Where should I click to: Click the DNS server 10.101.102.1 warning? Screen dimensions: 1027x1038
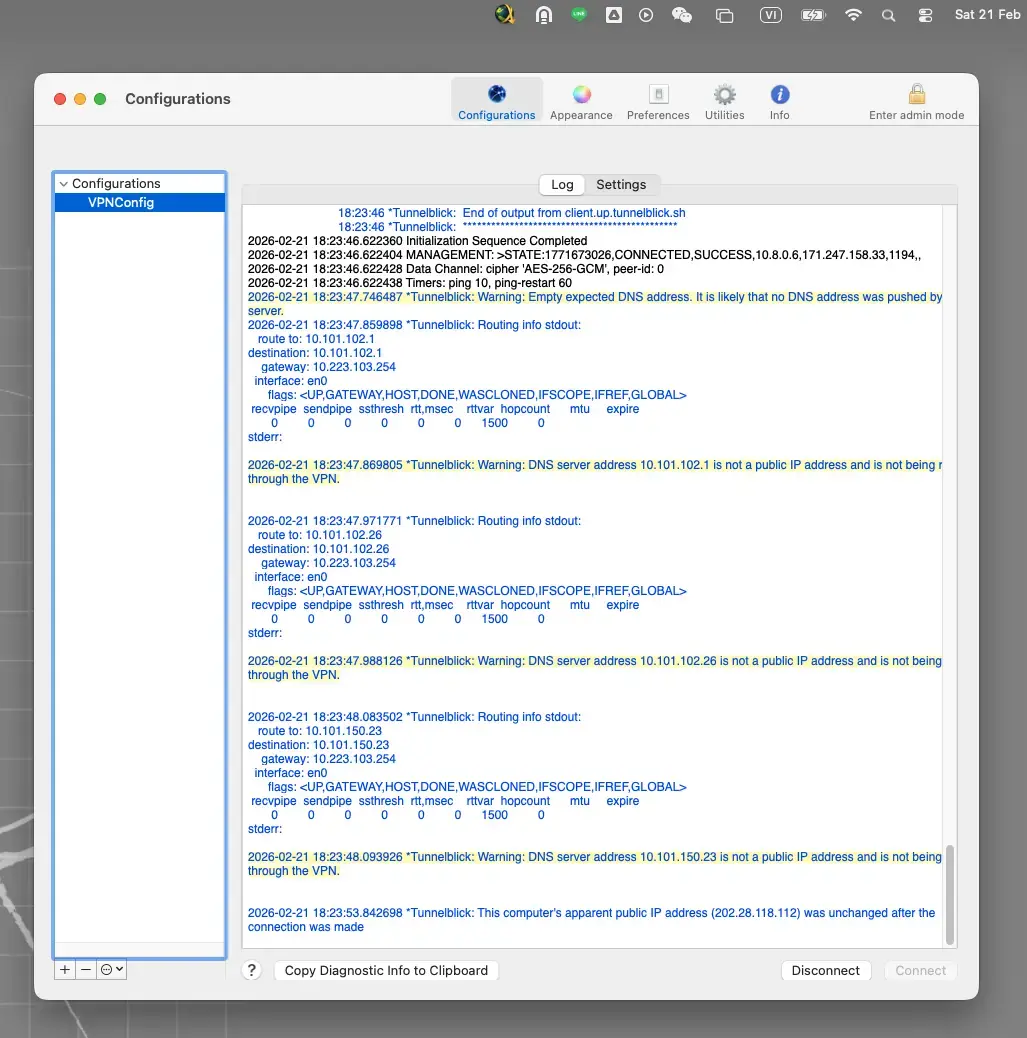click(x=595, y=472)
